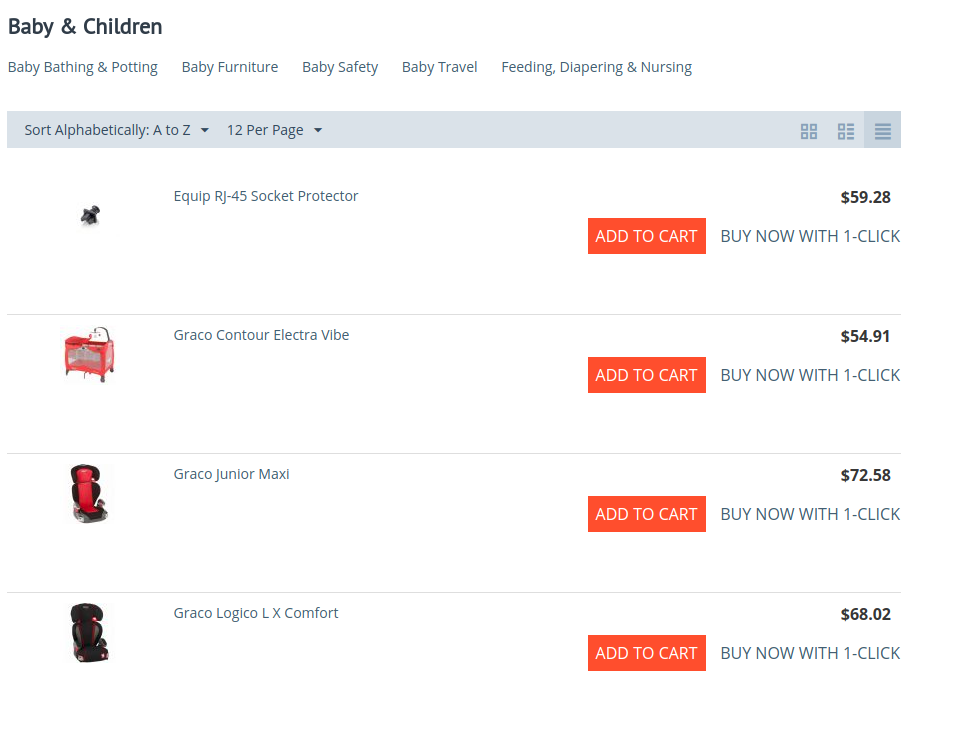The image size is (957, 729).
Task: Open Feeding, Diapering & Nursing category
Action: (x=596, y=67)
